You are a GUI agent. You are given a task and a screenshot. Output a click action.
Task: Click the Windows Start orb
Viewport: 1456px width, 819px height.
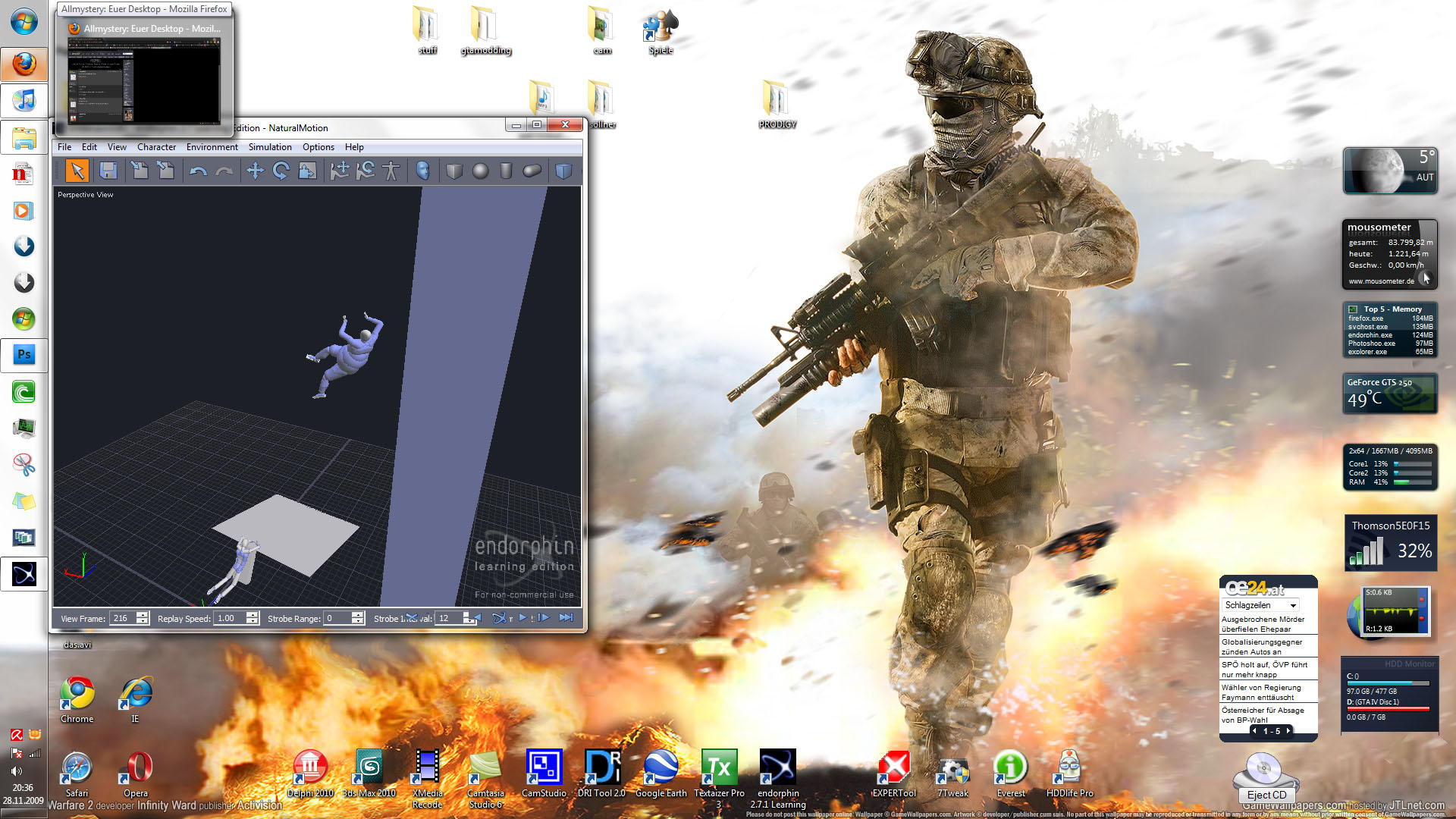24,22
